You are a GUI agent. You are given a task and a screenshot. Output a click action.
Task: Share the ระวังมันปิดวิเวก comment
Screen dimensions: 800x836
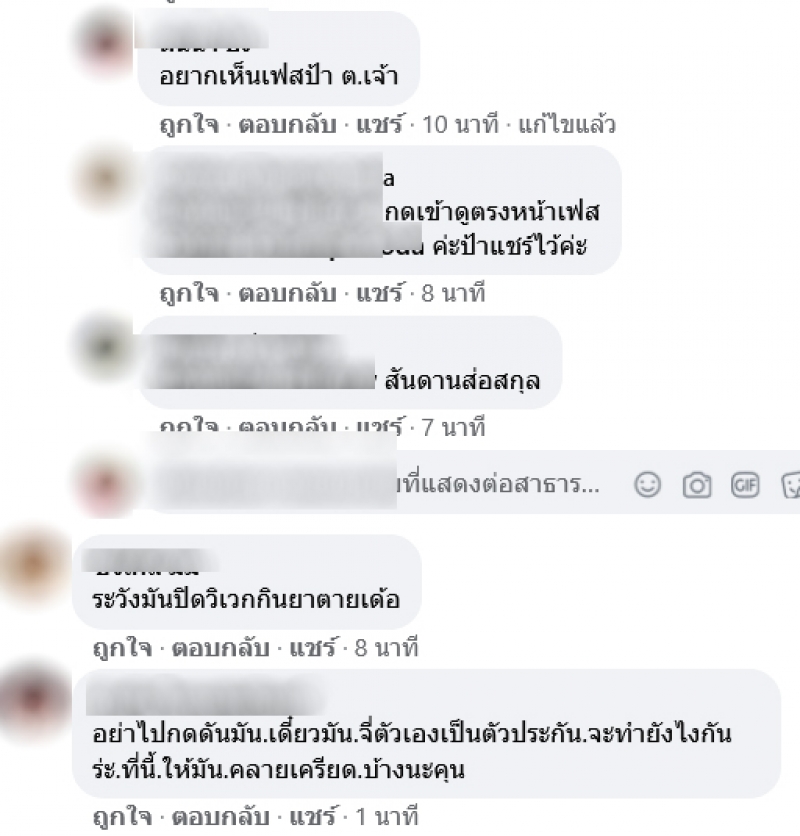[x=313, y=647]
